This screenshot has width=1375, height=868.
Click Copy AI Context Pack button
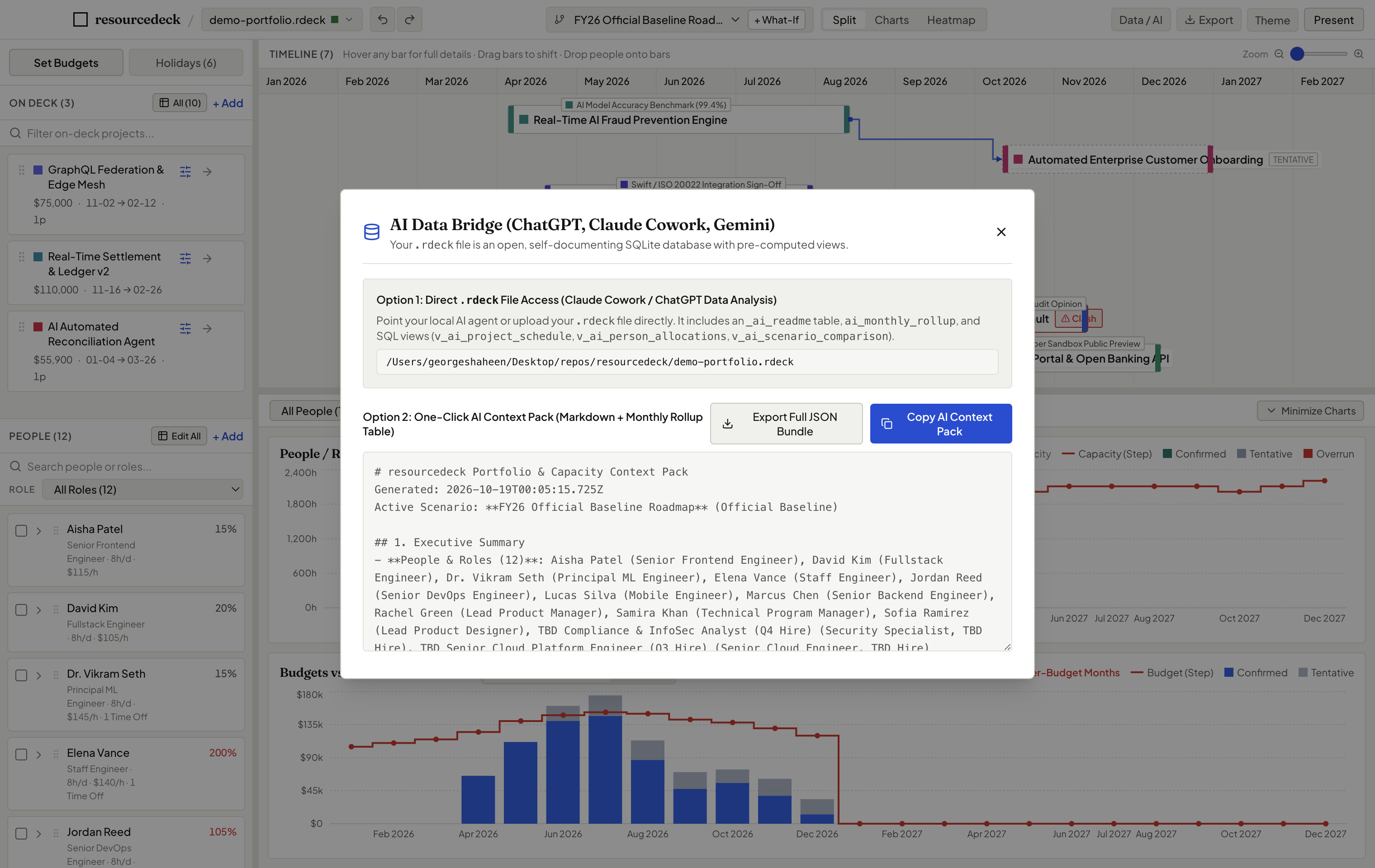tap(941, 424)
